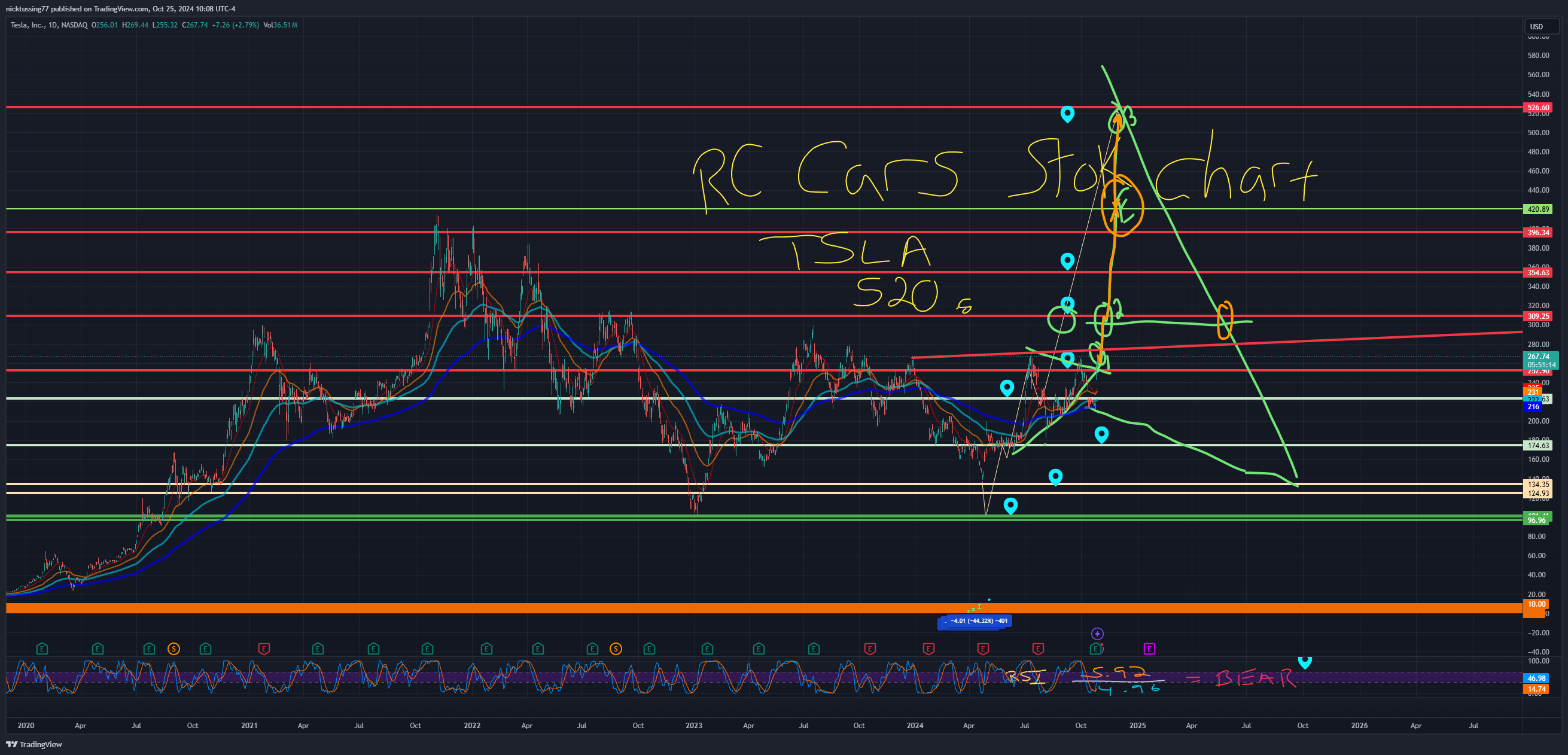
Task: Select the cyan pin just above the 96.96 line
Action: (x=1010, y=506)
